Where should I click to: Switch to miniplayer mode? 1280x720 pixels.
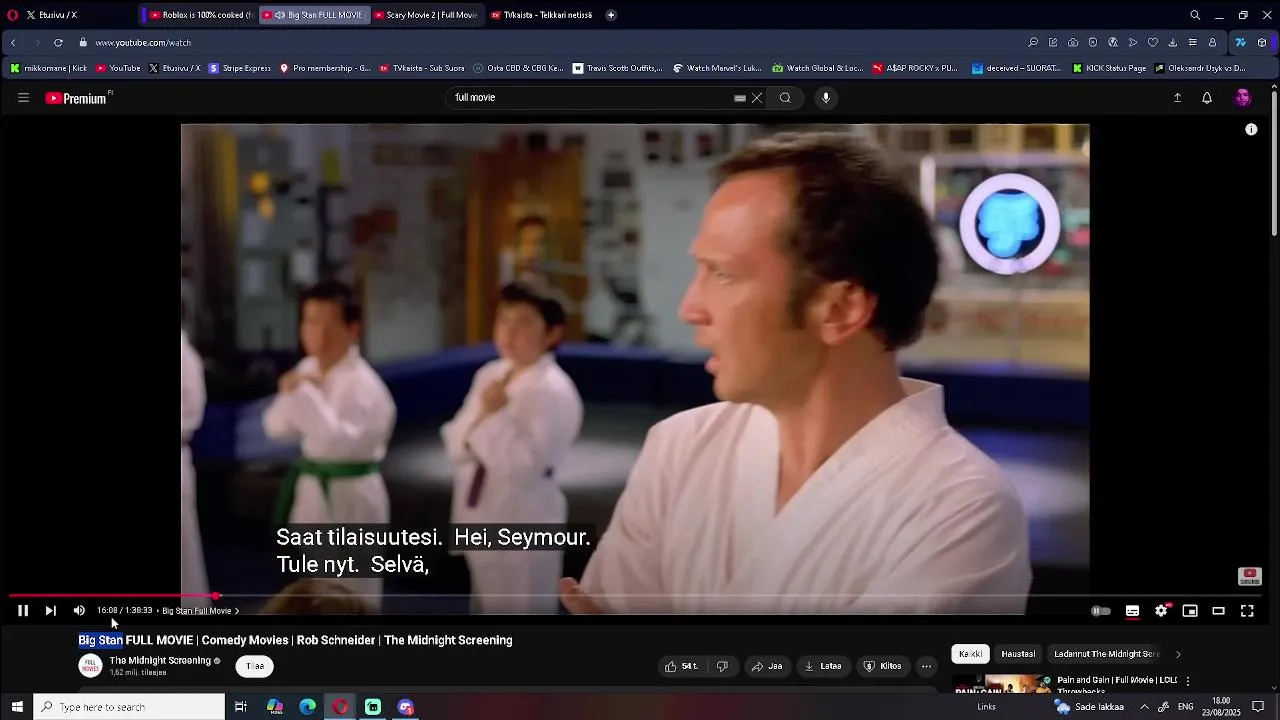[1190, 611]
